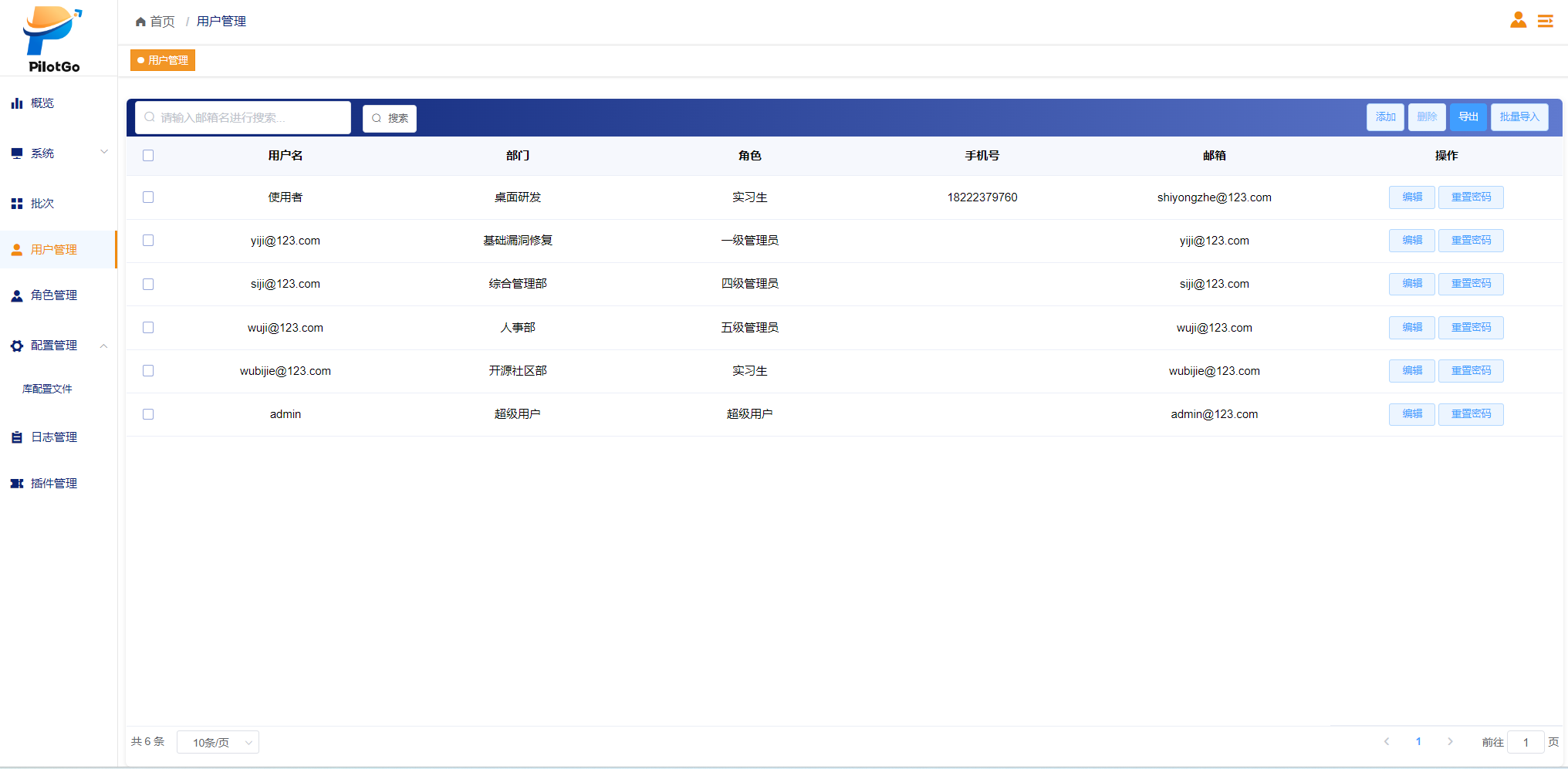Image resolution: width=1568 pixels, height=769 pixels.
Task: Click the PilotGo logo
Action: [53, 39]
